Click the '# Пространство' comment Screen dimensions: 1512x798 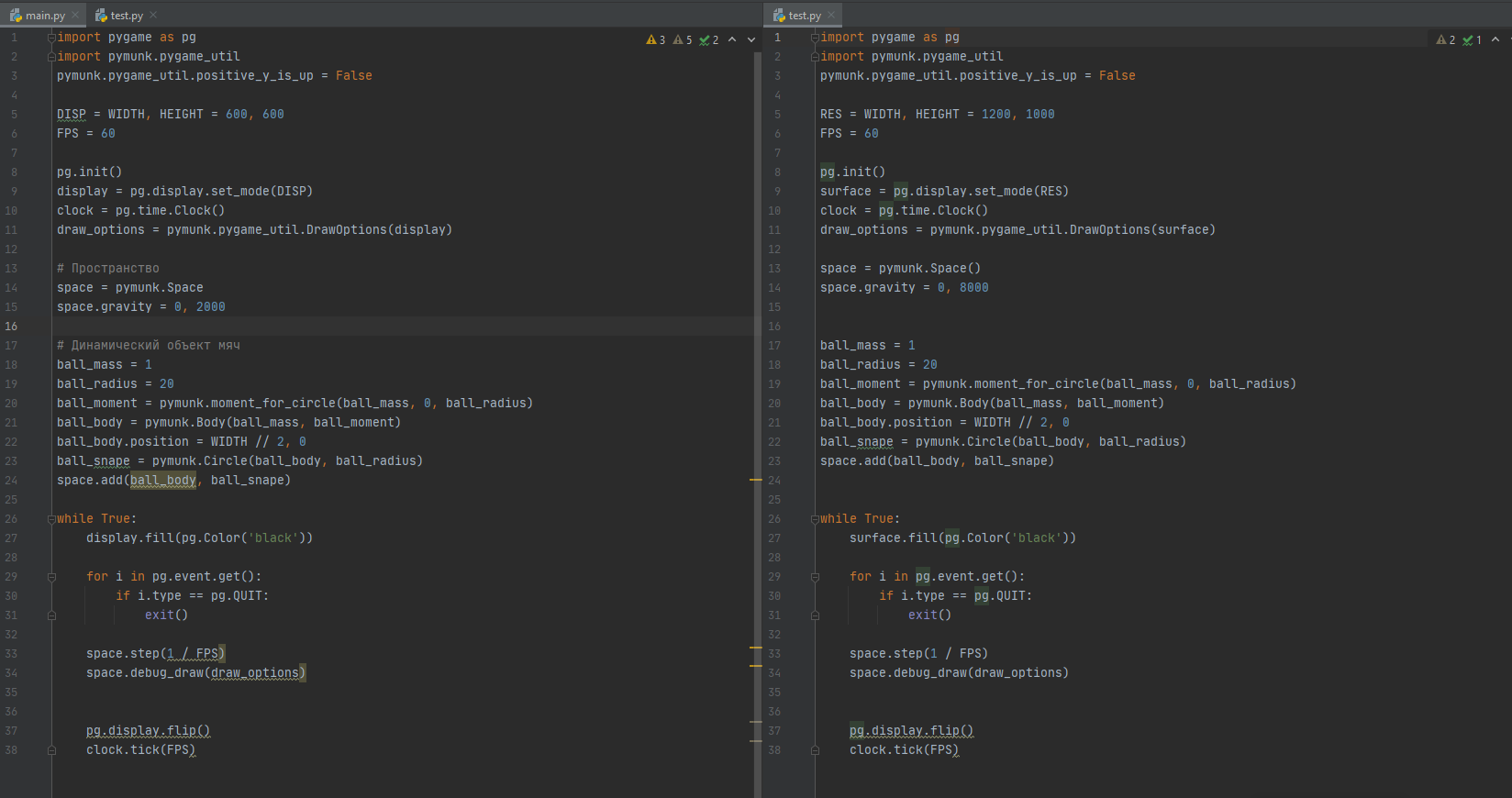coord(108,269)
